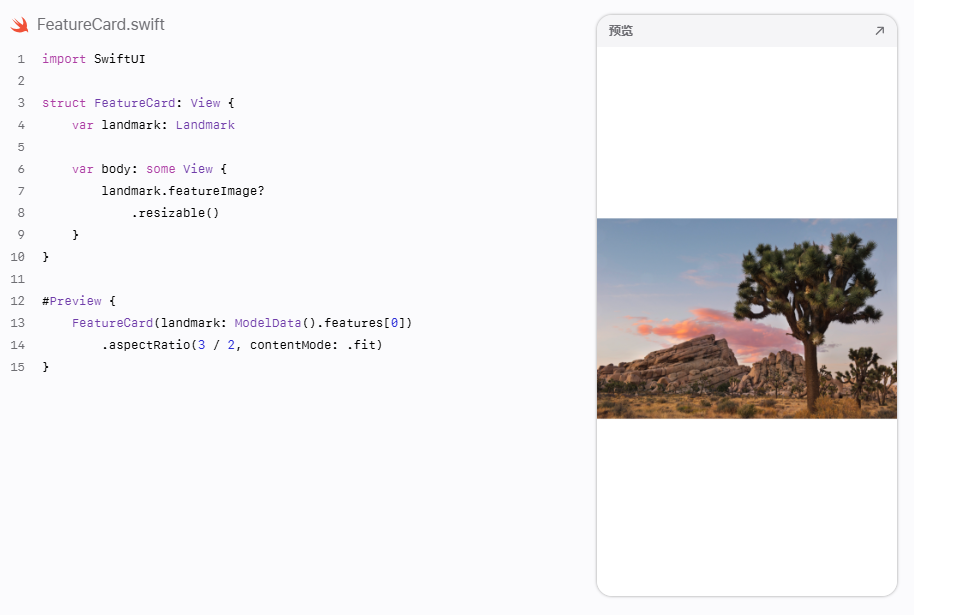This screenshot has height=615, width=965.
Task: Click the closing brace on line 10
Action: coord(46,257)
